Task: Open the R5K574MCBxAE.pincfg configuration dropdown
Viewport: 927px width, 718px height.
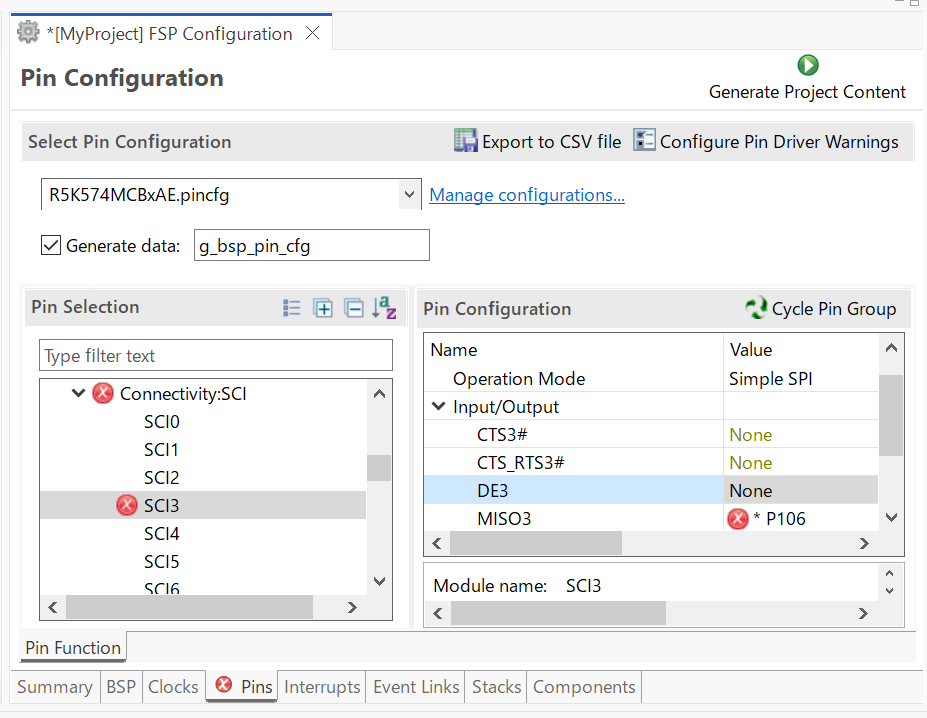Action: point(409,194)
